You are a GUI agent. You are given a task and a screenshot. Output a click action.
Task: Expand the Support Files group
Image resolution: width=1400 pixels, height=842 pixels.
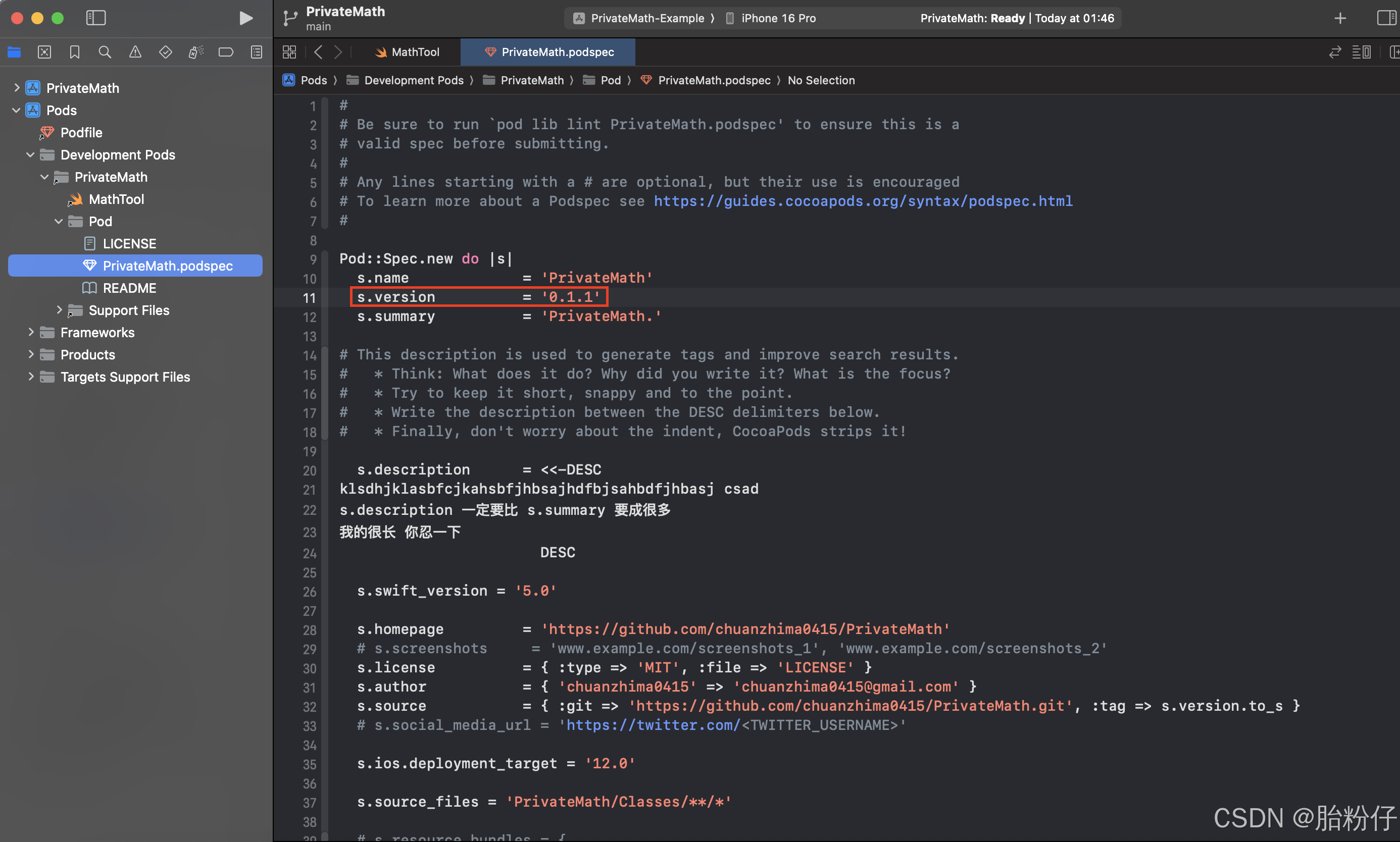59,310
